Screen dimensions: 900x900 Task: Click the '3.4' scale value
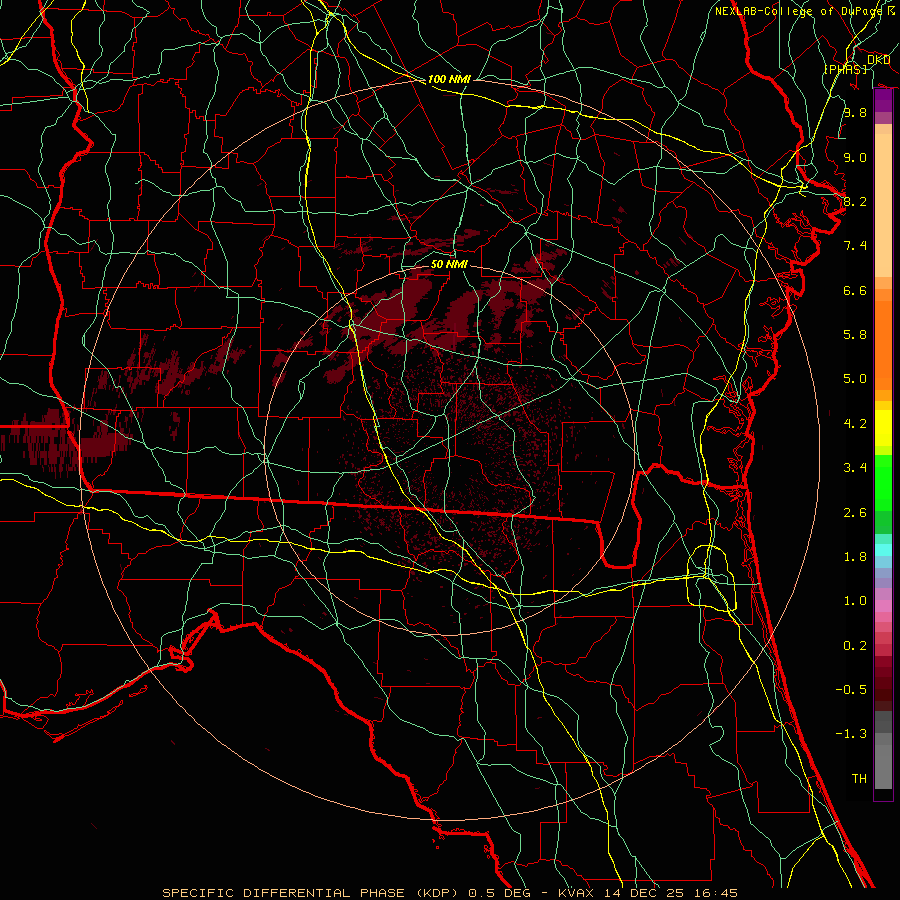(x=855, y=468)
